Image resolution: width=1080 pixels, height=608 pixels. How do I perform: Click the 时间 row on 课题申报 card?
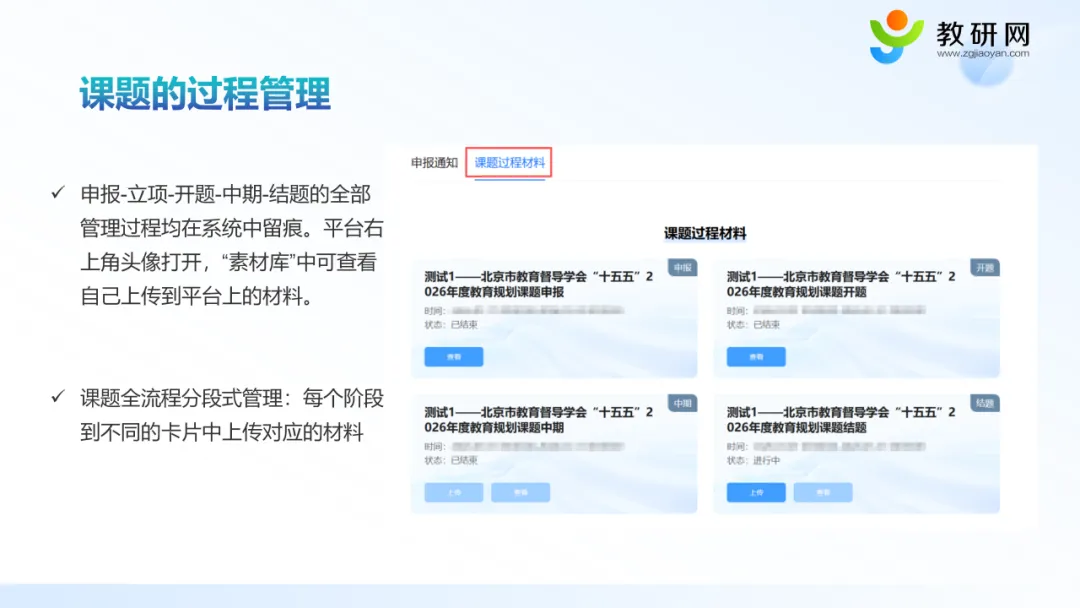(524, 311)
